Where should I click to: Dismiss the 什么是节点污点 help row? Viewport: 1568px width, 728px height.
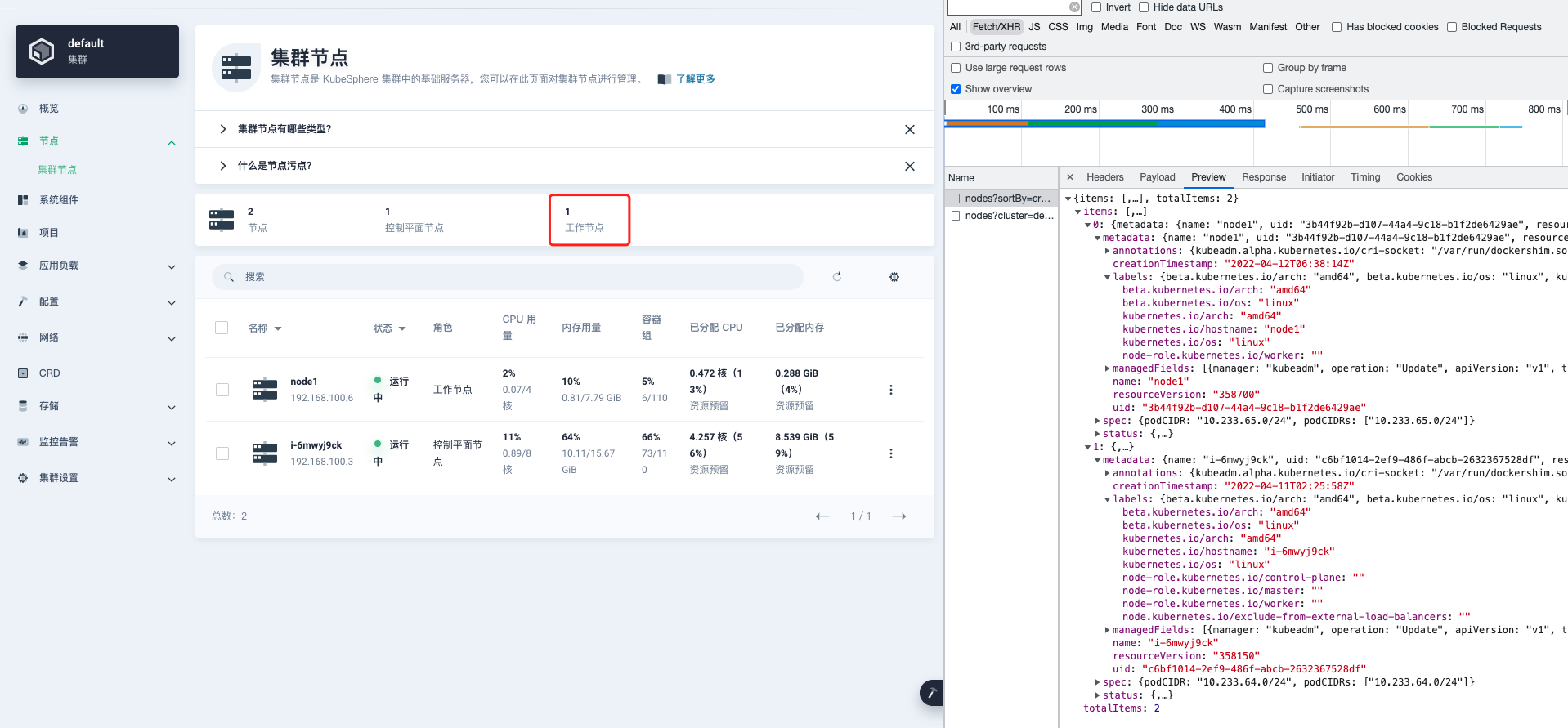(x=910, y=166)
